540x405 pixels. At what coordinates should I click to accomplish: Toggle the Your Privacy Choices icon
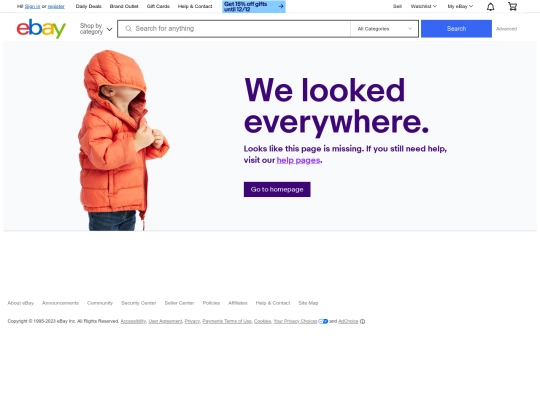pos(323,321)
